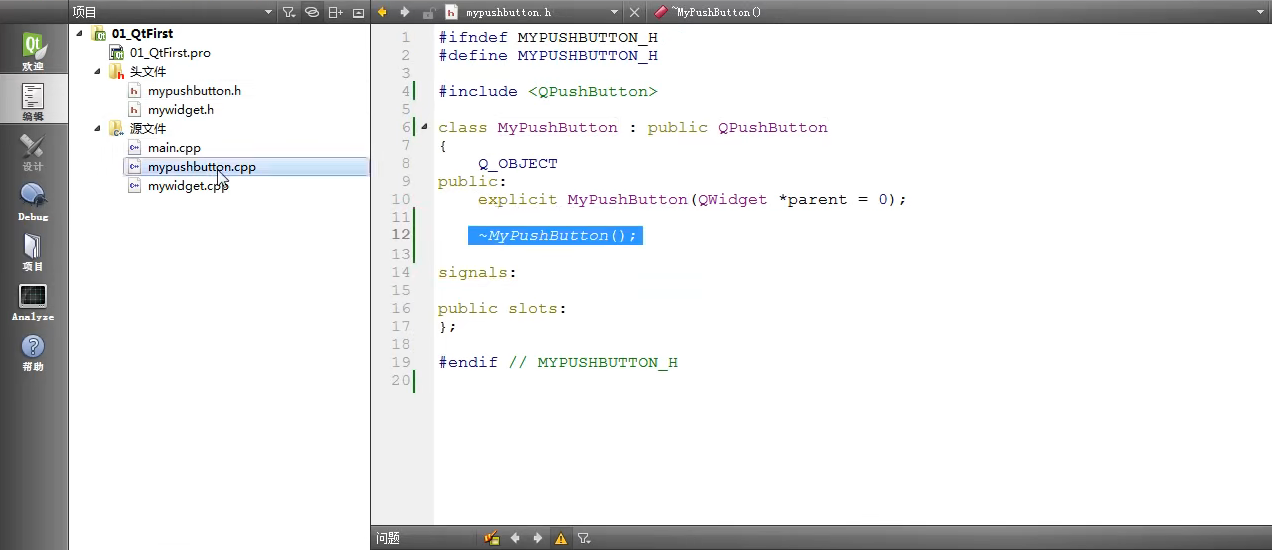Switch to Debug mode
This screenshot has height=550, width=1272.
pyautogui.click(x=33, y=201)
